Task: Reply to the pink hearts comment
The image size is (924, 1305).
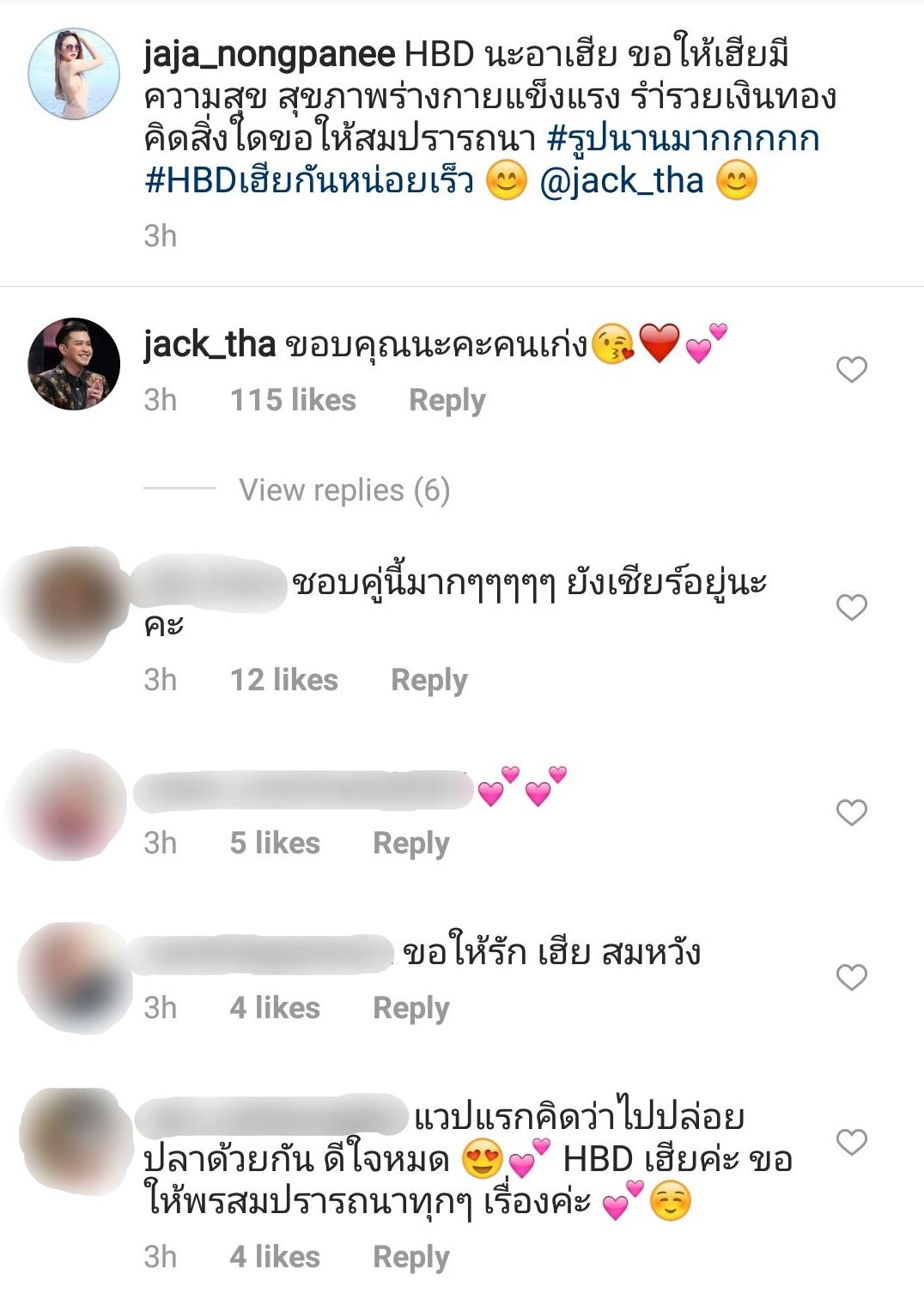Action: pos(411,844)
